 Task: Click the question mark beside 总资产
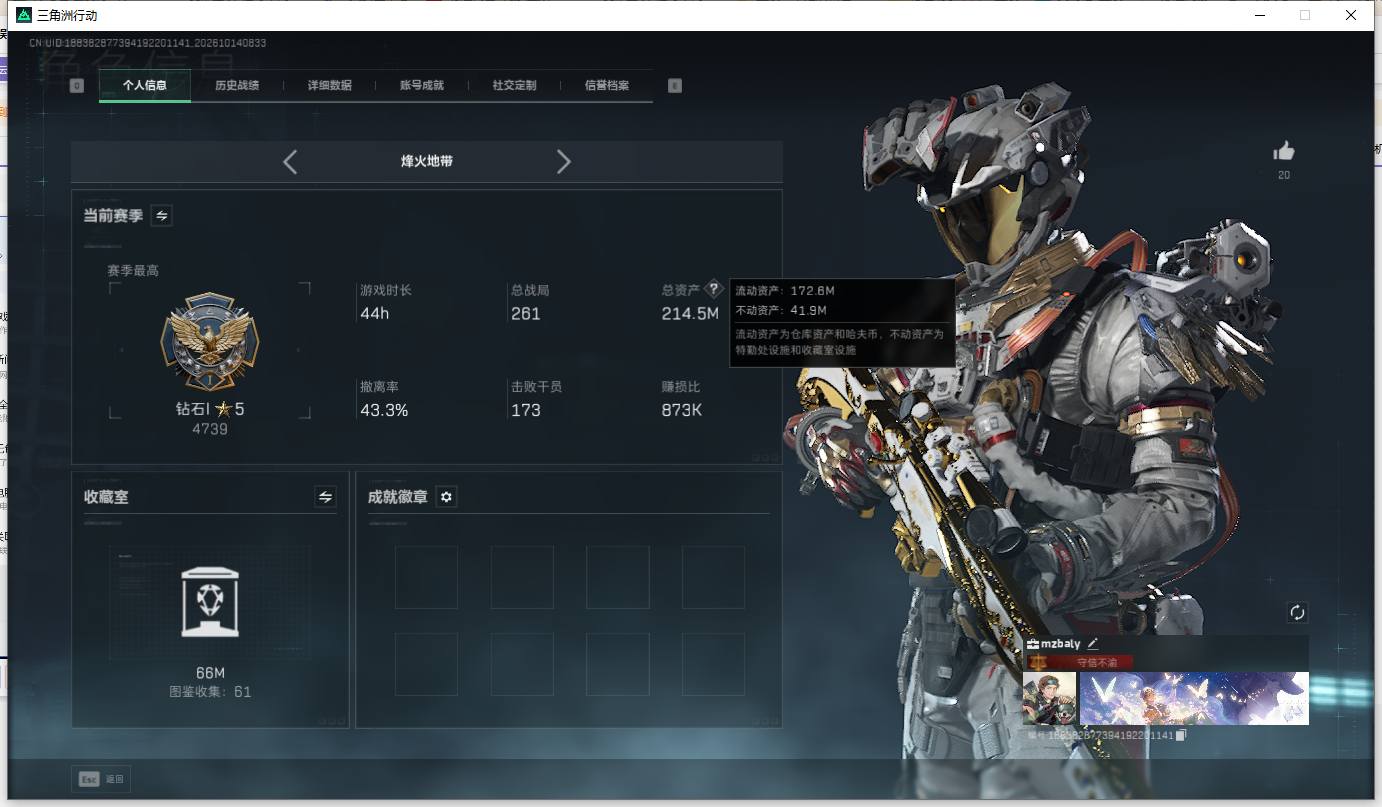[713, 289]
